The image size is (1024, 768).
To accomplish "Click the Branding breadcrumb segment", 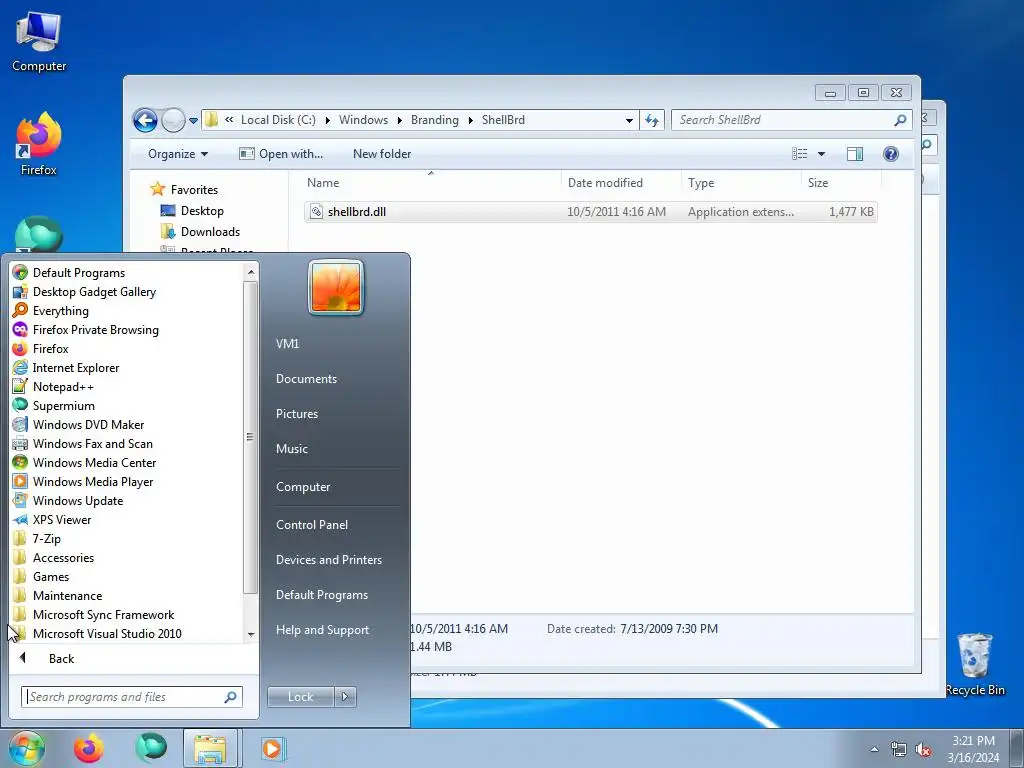I will pyautogui.click(x=434, y=120).
